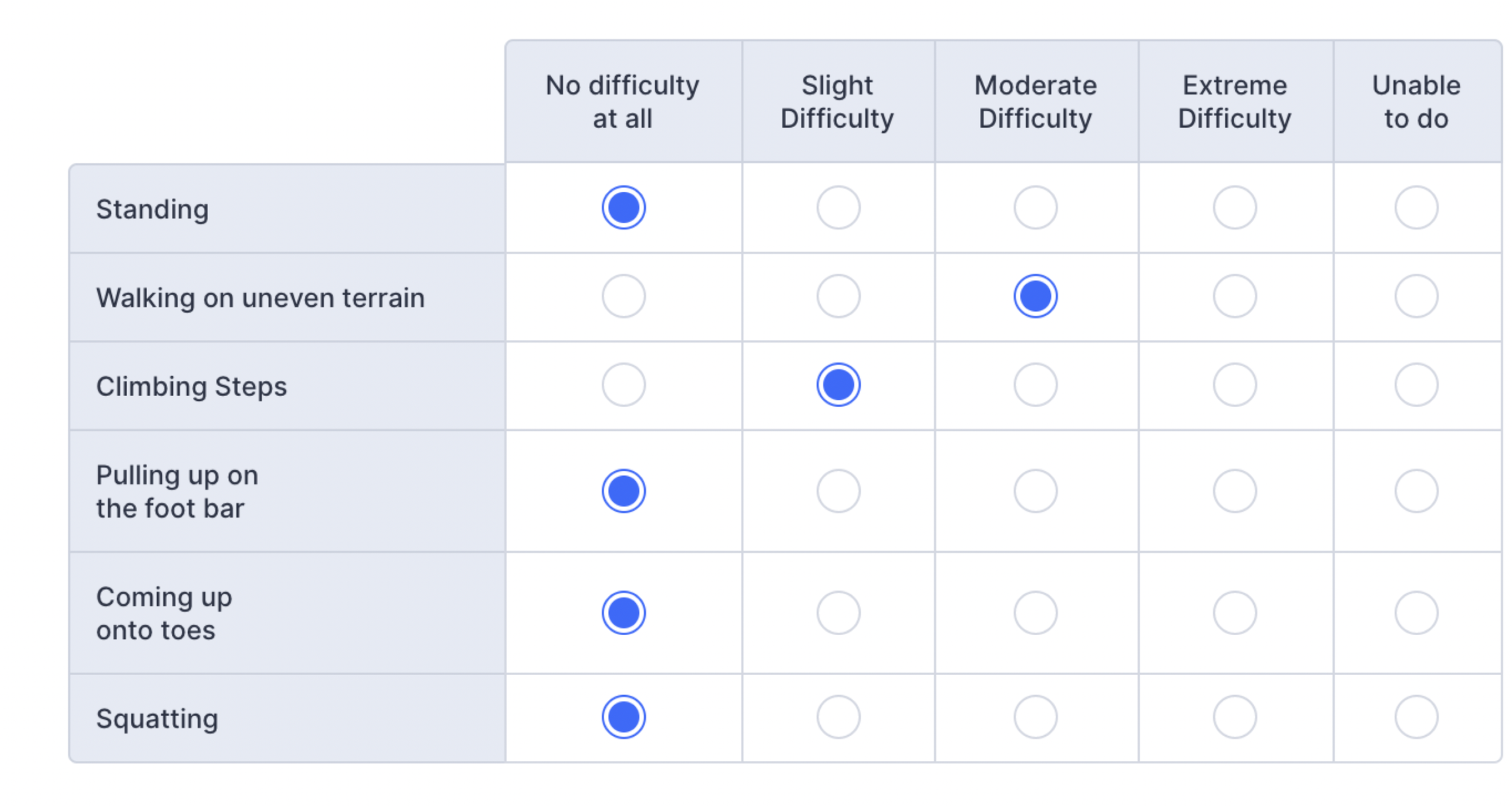Viewport: 1512px width, 807px height.
Task: Select Unable to do for Climbing Steps
Action: click(1416, 385)
